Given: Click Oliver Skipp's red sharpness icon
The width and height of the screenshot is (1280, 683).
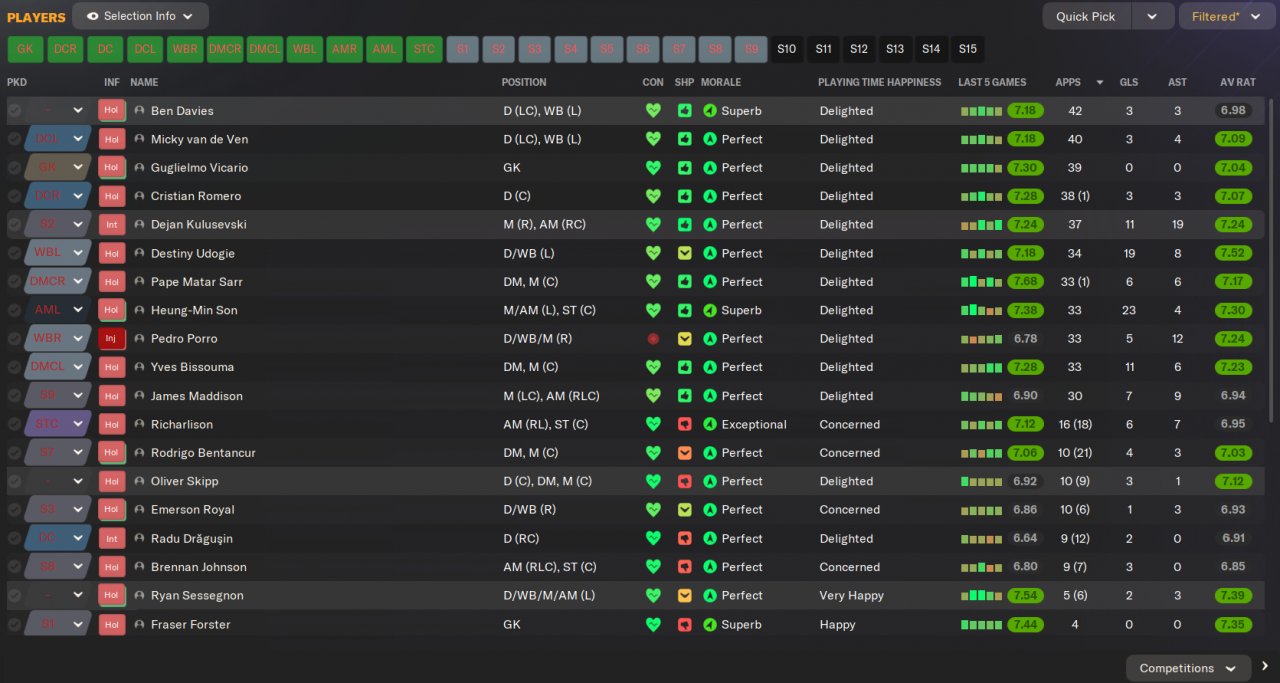Looking at the screenshot, I should (685, 481).
